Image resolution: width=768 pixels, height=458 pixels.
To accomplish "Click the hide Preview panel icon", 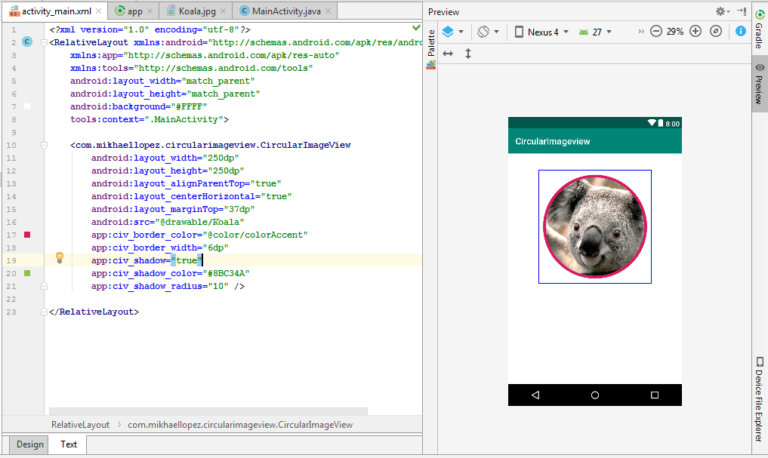I will (741, 11).
